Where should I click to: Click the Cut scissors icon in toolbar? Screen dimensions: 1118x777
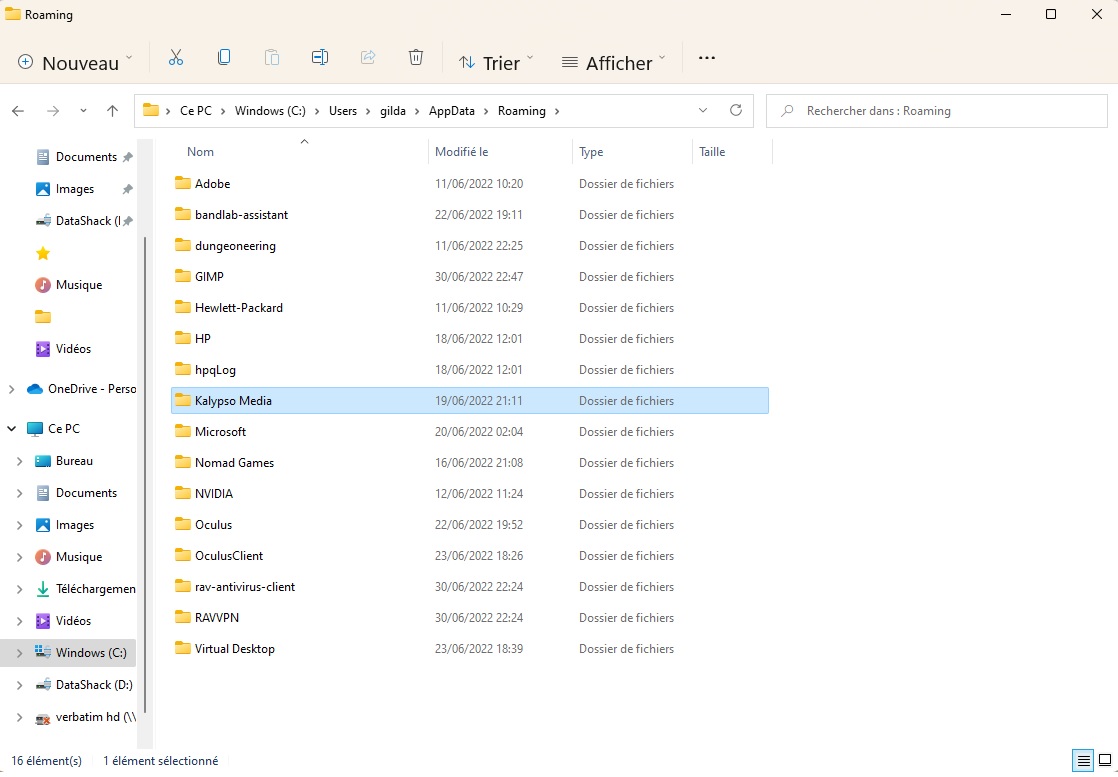pyautogui.click(x=176, y=58)
